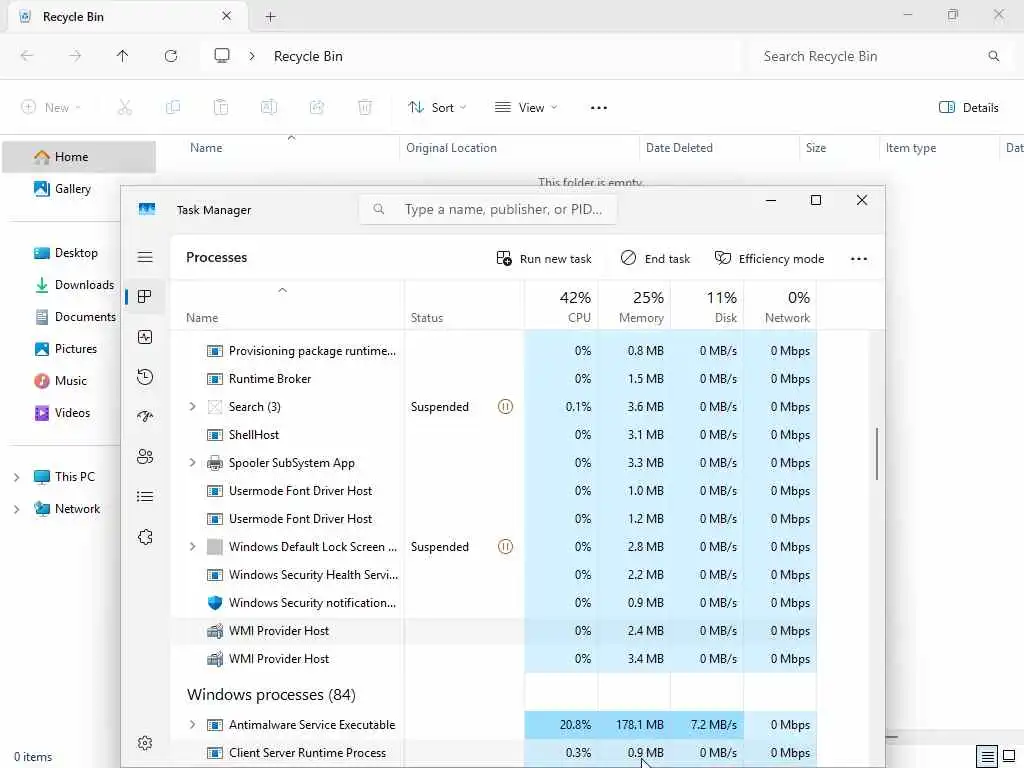Open Videos folder in navigation pane
The height and width of the screenshot is (768, 1024).
pyautogui.click(x=62, y=413)
